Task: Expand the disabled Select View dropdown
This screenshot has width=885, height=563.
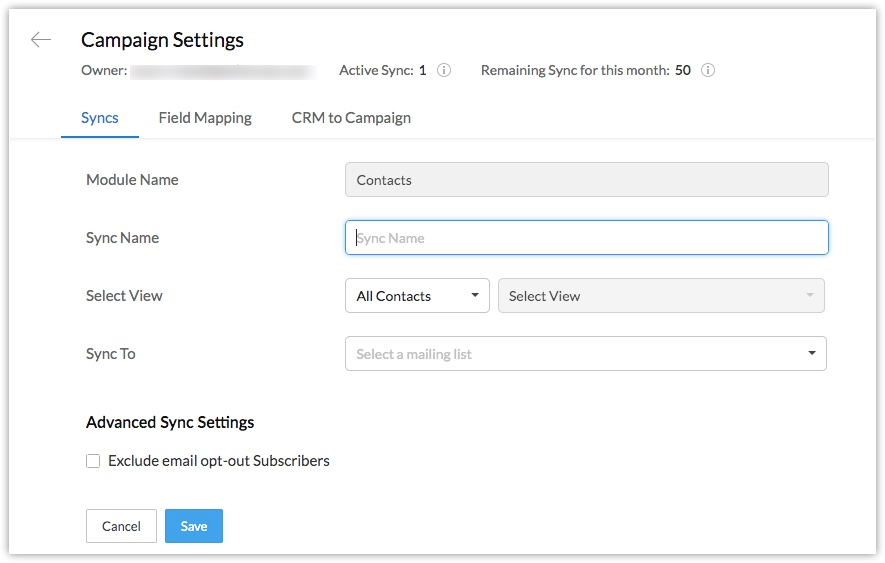Action: (x=661, y=296)
